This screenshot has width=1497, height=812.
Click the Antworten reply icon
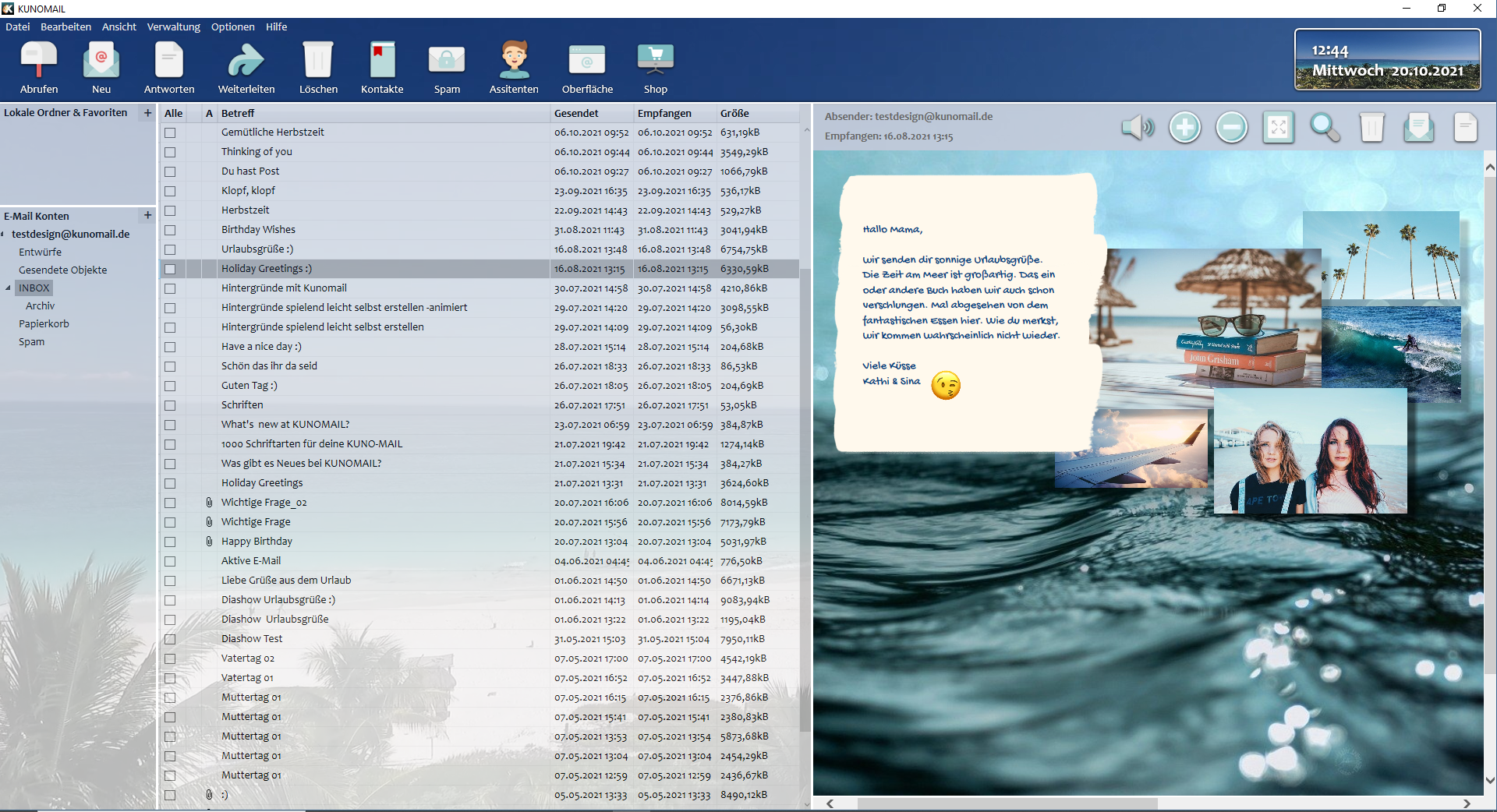(x=169, y=61)
